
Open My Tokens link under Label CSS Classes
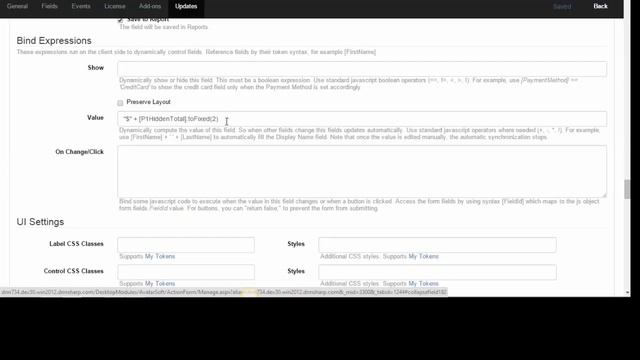point(160,256)
